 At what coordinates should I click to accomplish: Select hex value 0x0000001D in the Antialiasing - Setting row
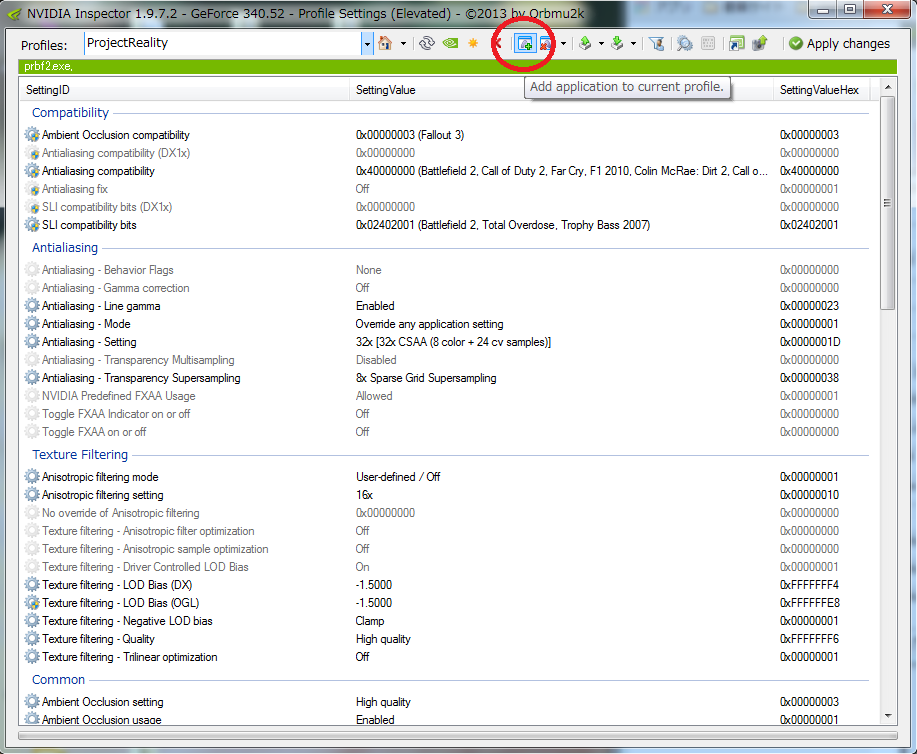point(809,342)
